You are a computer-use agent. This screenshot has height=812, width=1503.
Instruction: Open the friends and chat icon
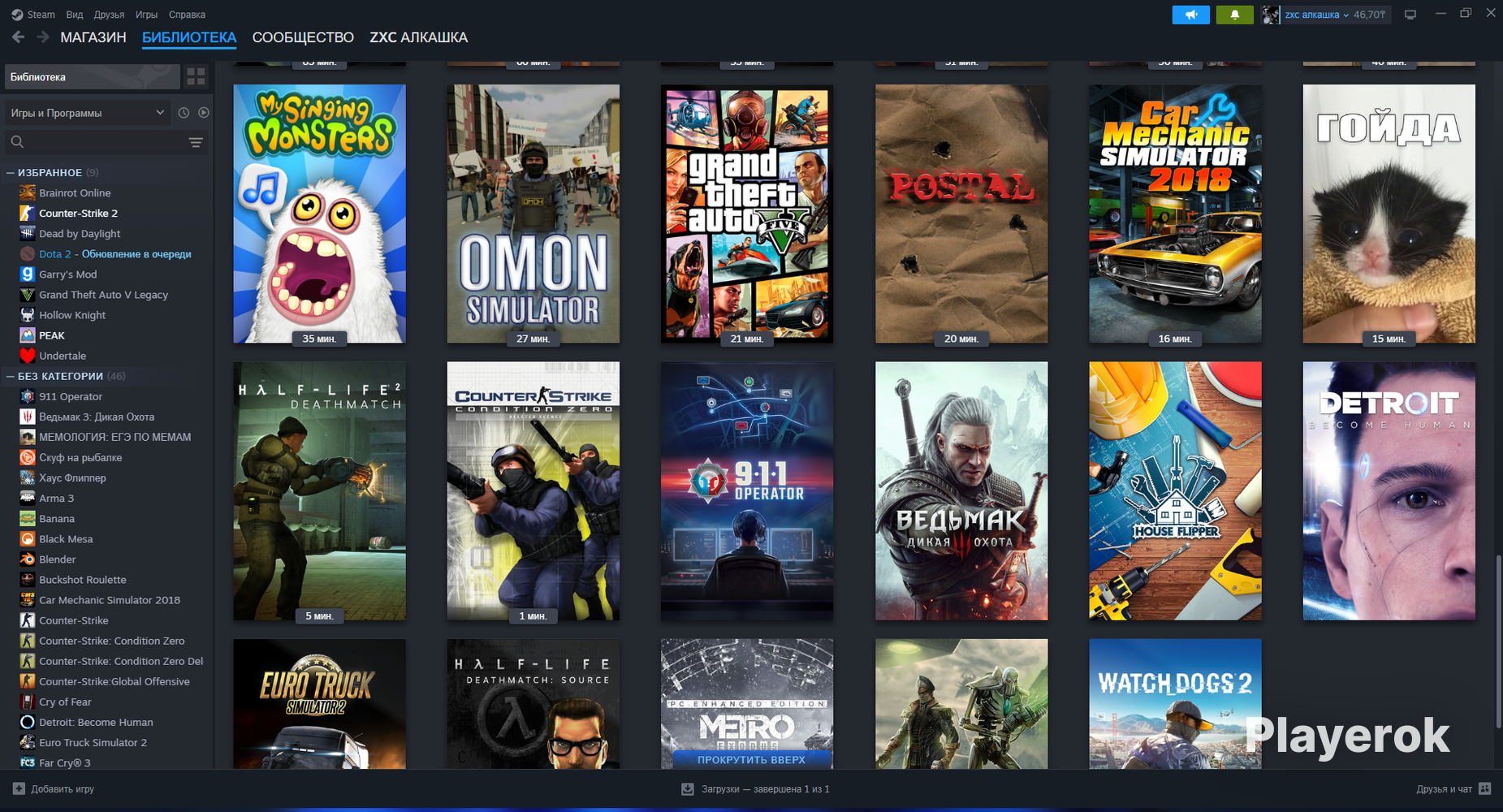coord(1485,788)
